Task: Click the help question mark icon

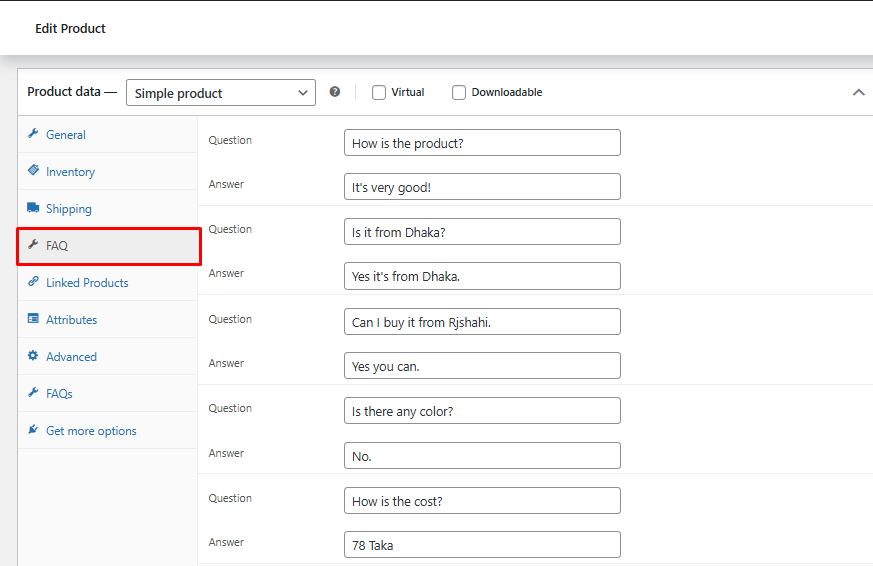Action: [x=335, y=92]
